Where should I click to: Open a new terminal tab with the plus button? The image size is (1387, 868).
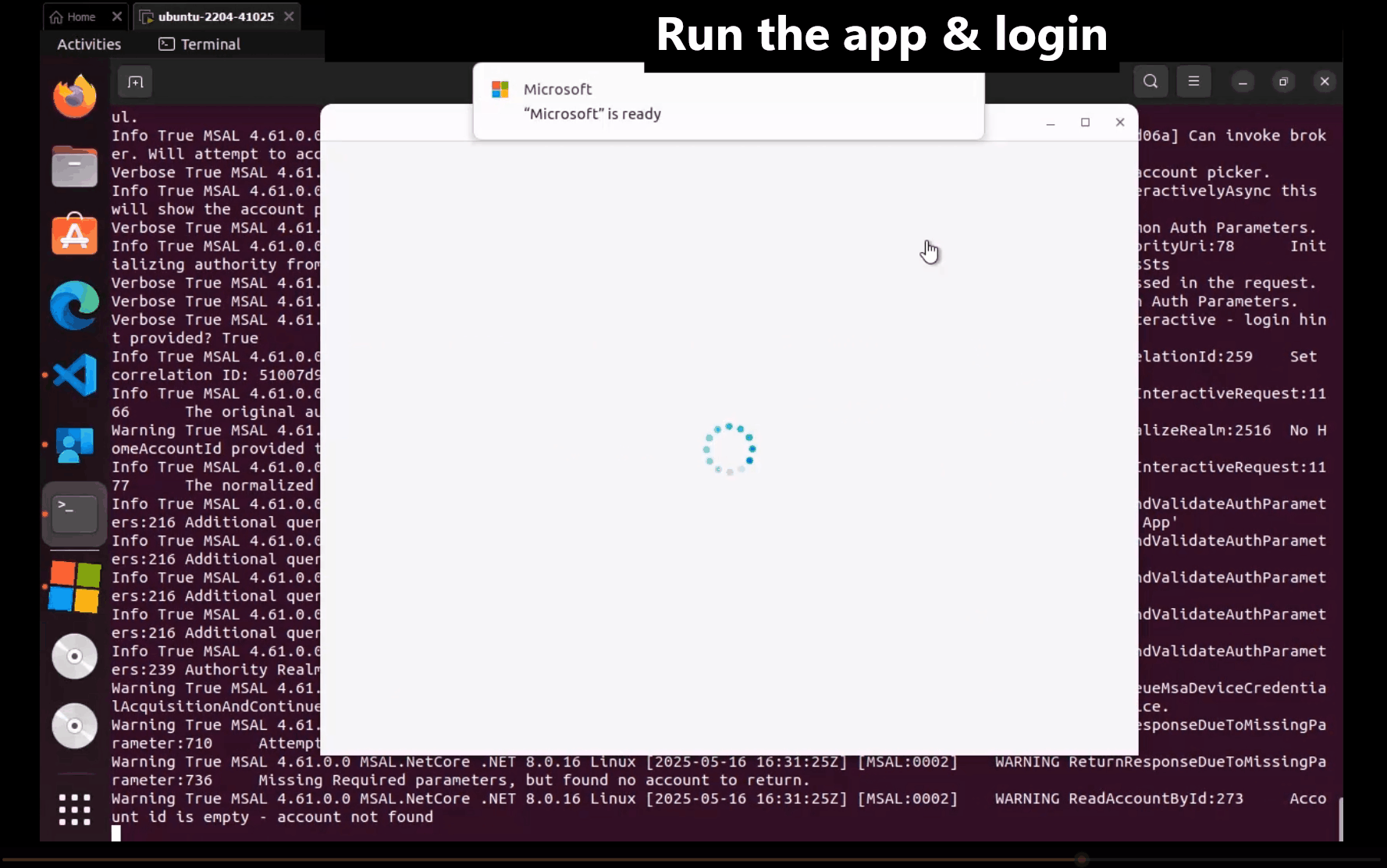135,81
